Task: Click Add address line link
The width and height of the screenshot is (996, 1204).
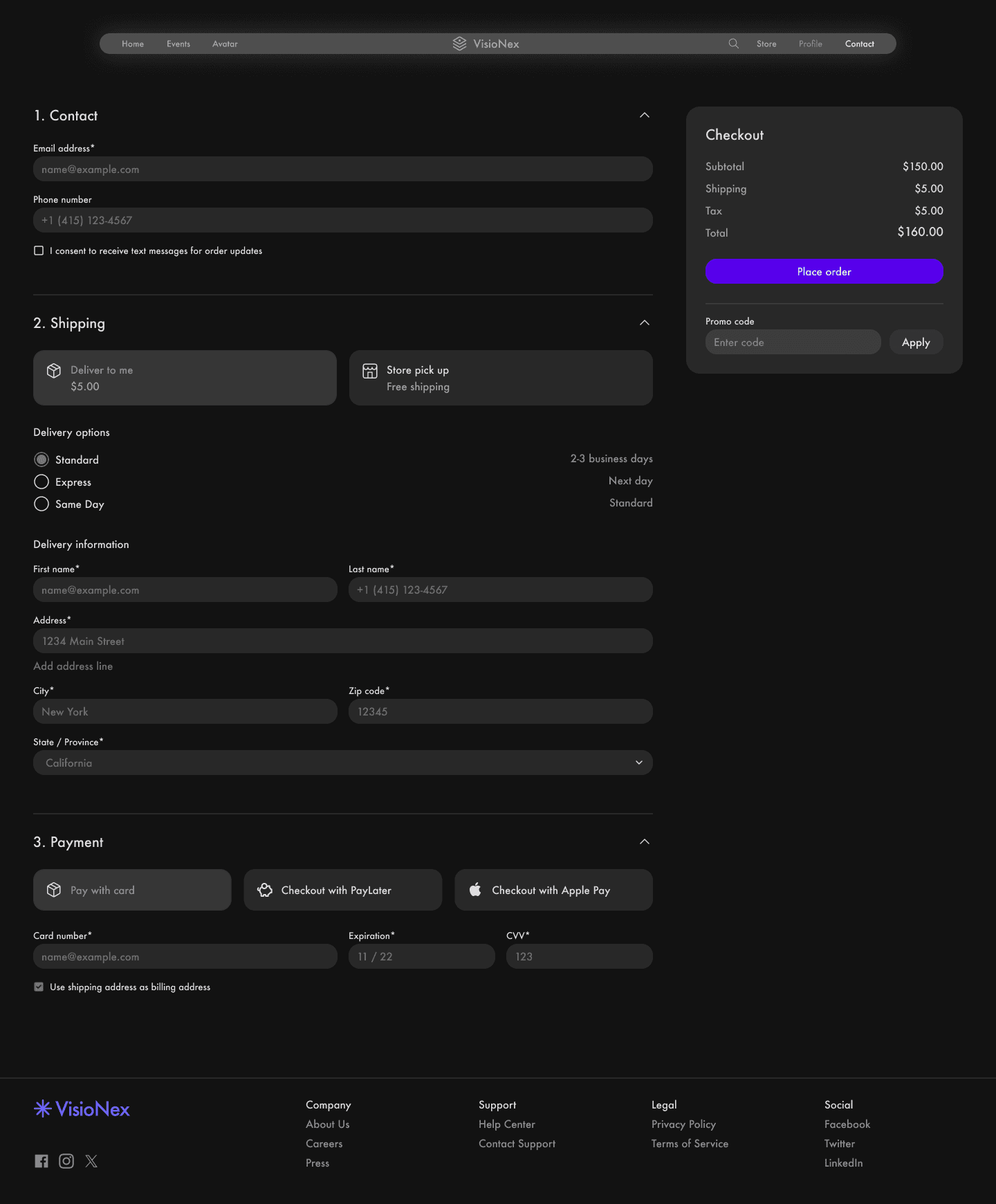Action: coord(73,666)
